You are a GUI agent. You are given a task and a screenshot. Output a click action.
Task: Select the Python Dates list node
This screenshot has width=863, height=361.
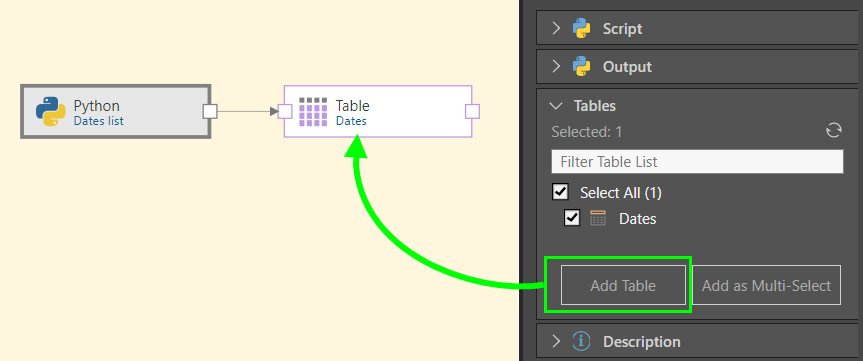click(116, 111)
